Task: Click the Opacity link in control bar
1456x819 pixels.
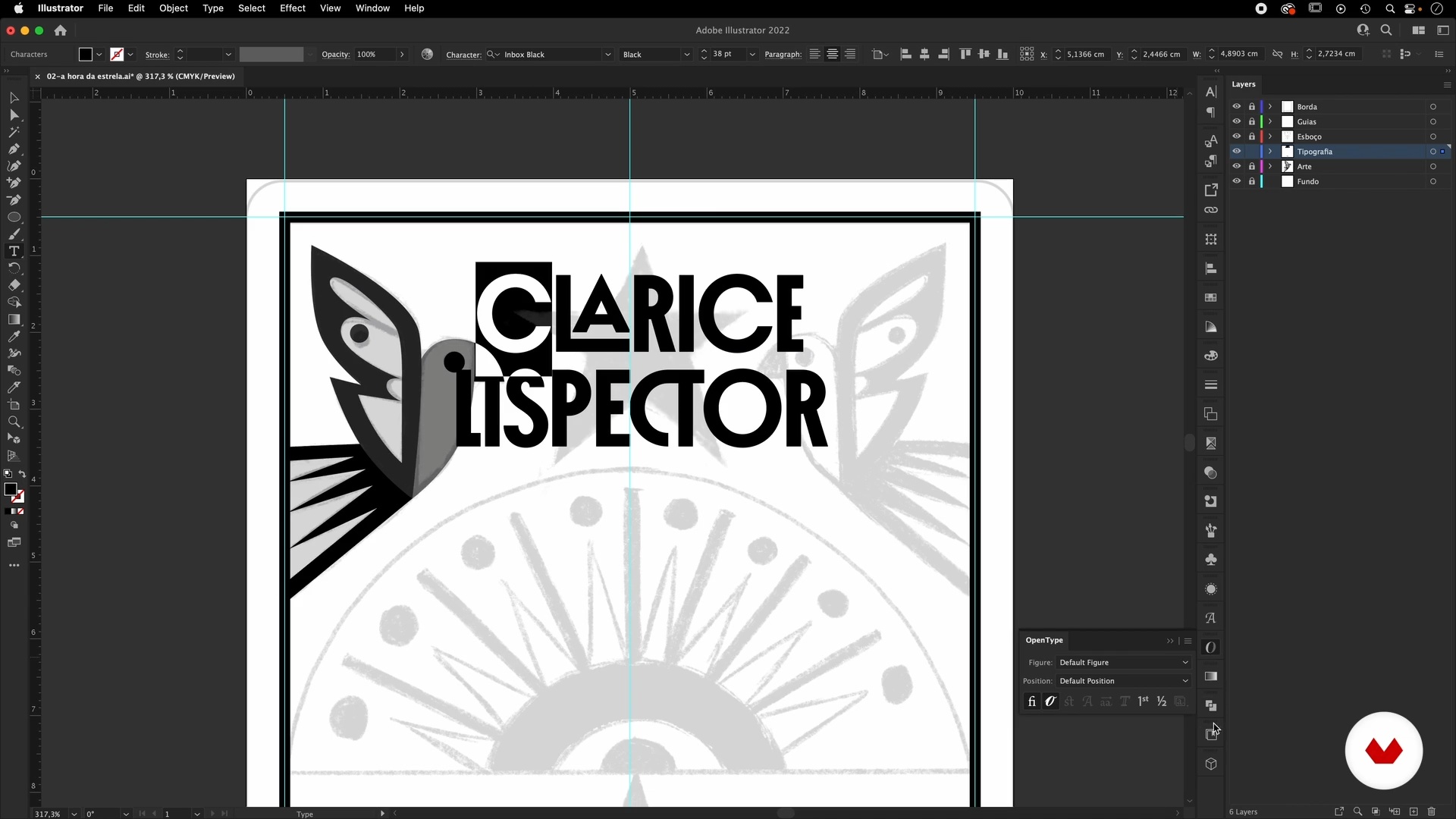Action: pos(335,55)
